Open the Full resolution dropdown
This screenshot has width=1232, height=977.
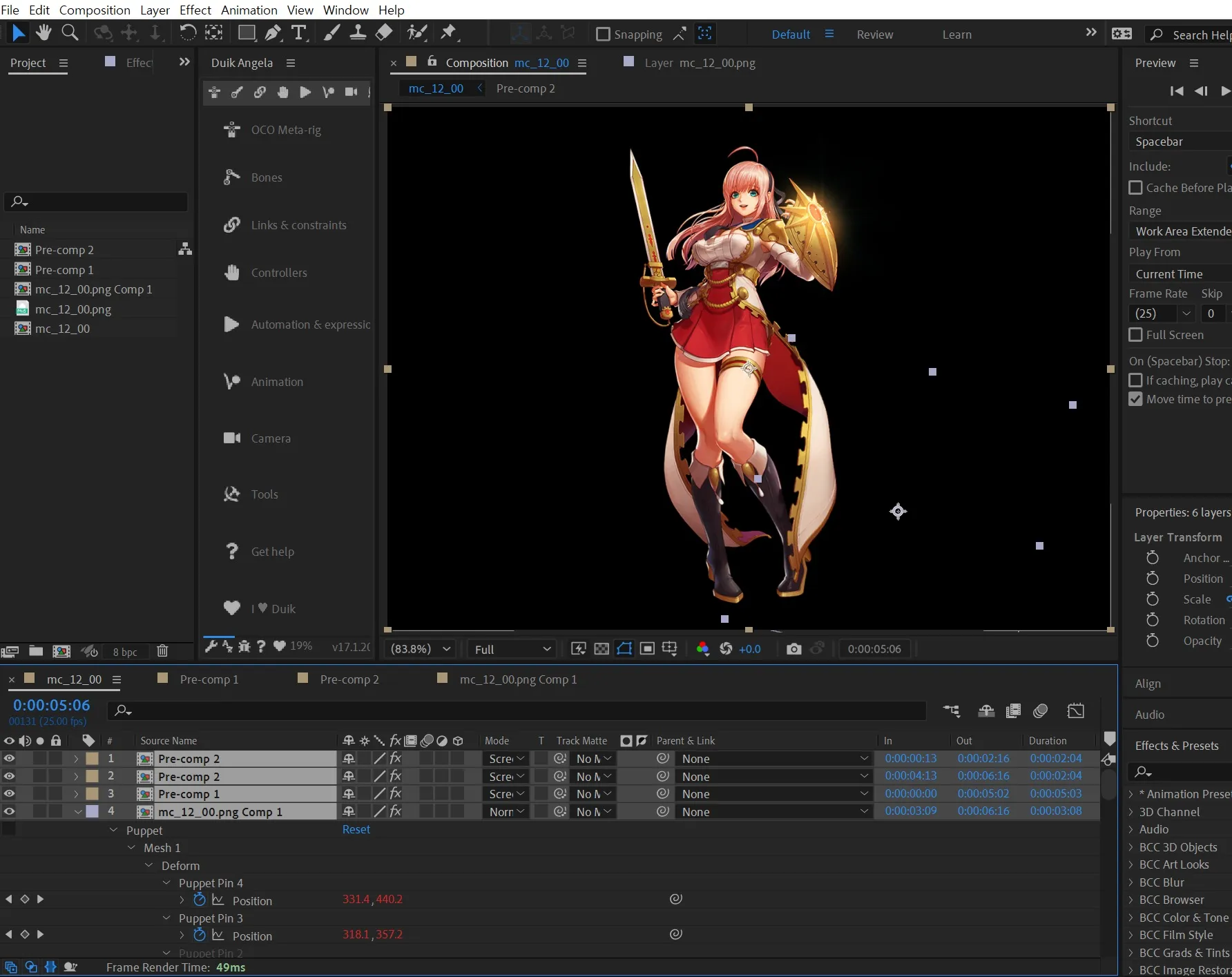tap(513, 649)
